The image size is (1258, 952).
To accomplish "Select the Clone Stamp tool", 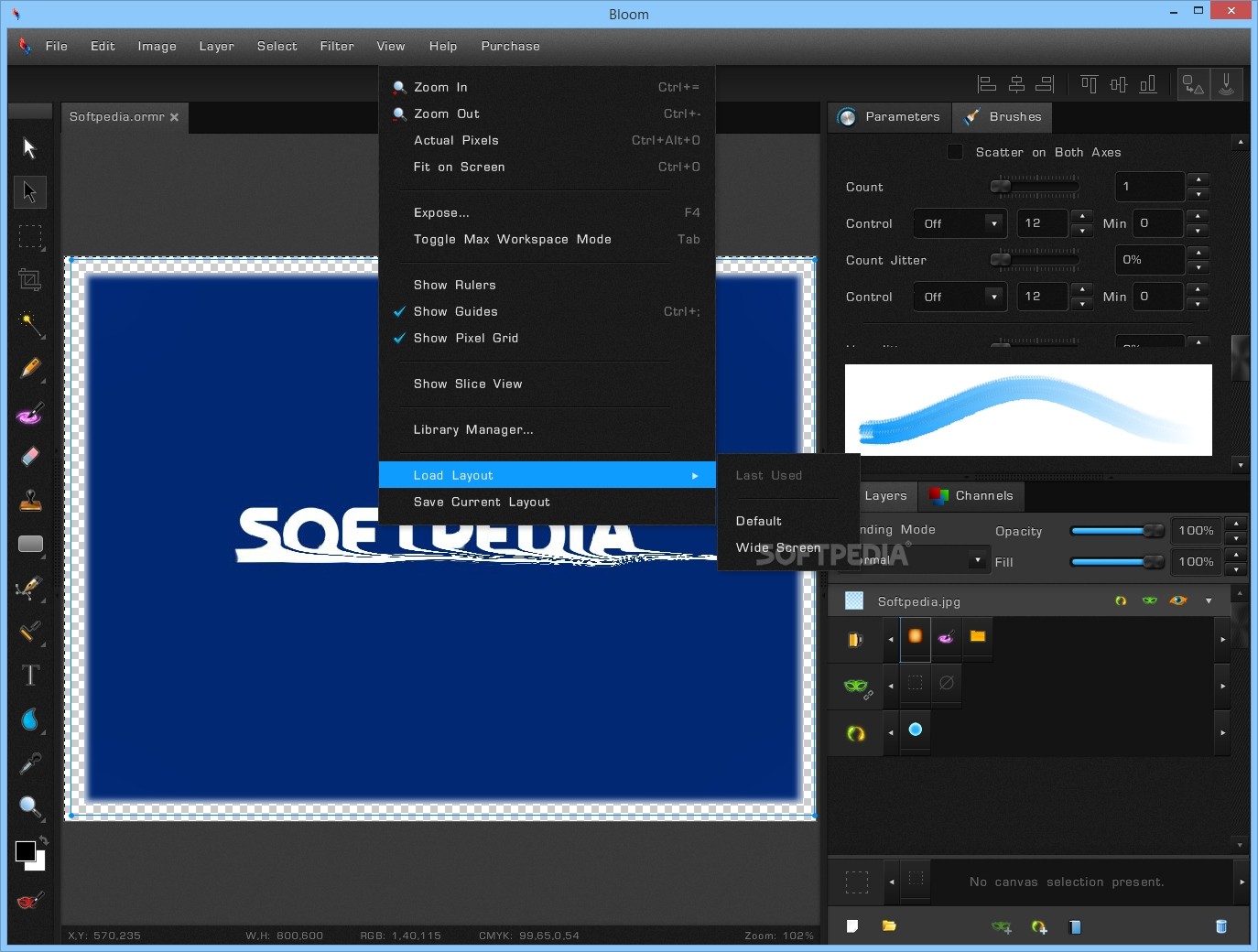I will (x=30, y=500).
